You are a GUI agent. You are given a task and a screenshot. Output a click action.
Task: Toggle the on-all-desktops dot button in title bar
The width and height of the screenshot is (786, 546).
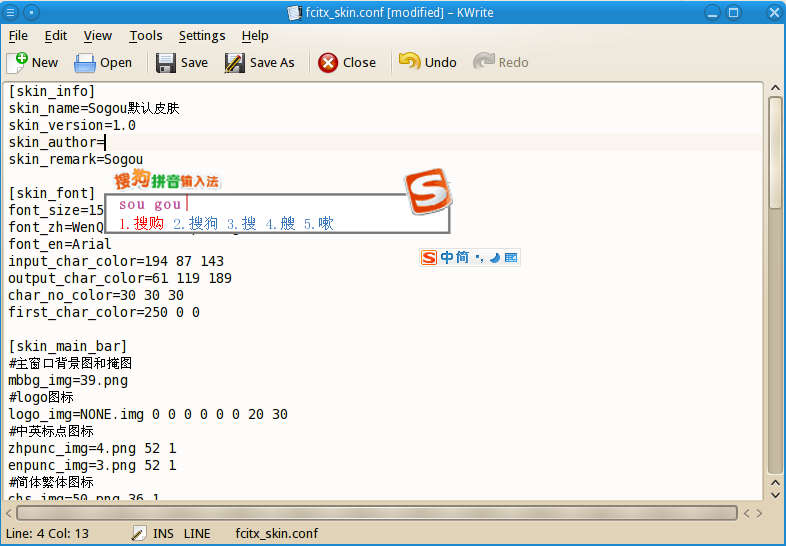[x=32, y=12]
